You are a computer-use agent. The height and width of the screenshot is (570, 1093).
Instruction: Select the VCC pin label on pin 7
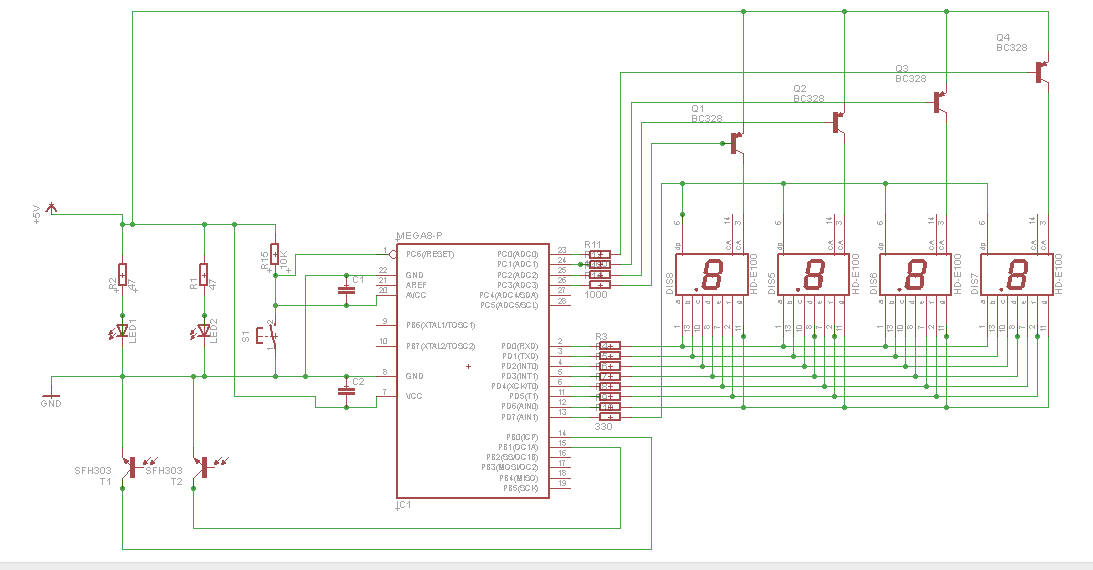click(414, 396)
